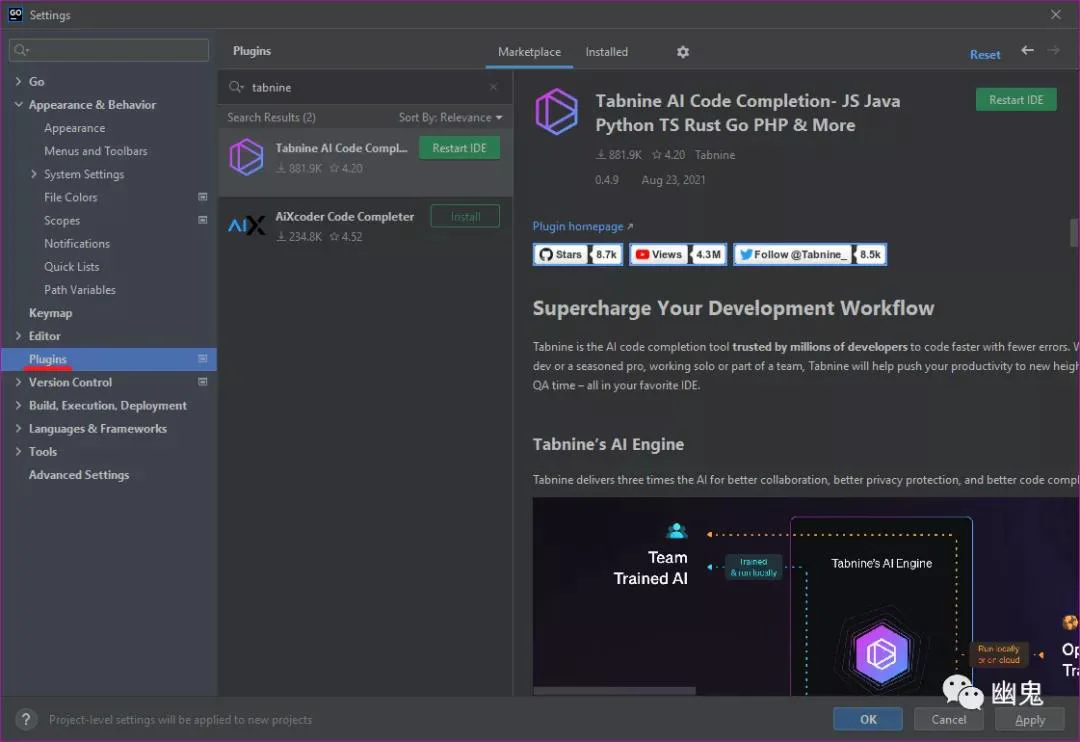
Task: Collapse the Appearance & Behavior section
Action: pyautogui.click(x=19, y=105)
